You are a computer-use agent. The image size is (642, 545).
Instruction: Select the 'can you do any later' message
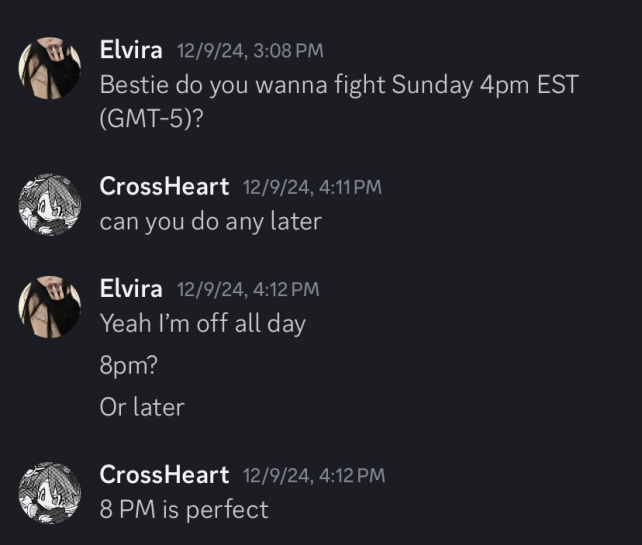coord(210,221)
